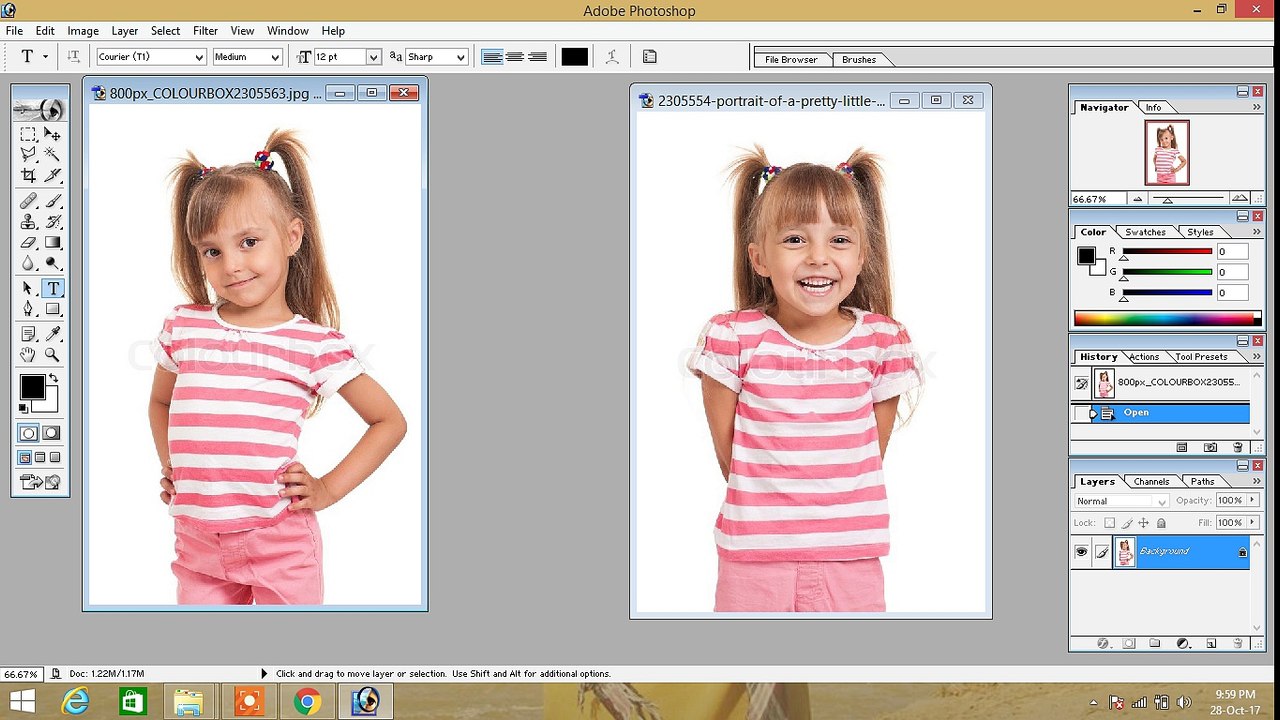This screenshot has height=720, width=1280.
Task: Select the Pen tool
Action: point(27,308)
